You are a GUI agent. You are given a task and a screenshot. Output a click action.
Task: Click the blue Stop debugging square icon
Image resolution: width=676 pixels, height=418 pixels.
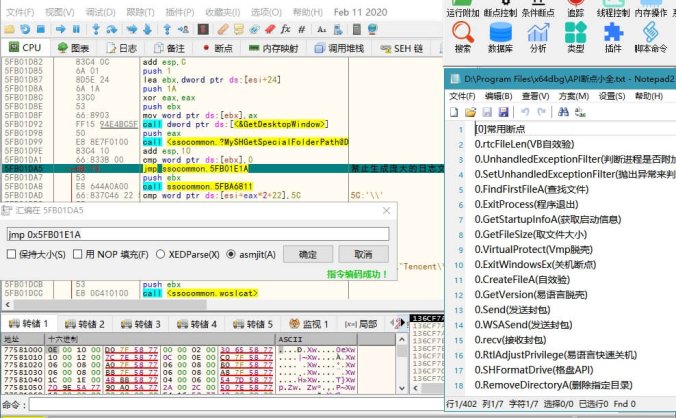[41, 29]
